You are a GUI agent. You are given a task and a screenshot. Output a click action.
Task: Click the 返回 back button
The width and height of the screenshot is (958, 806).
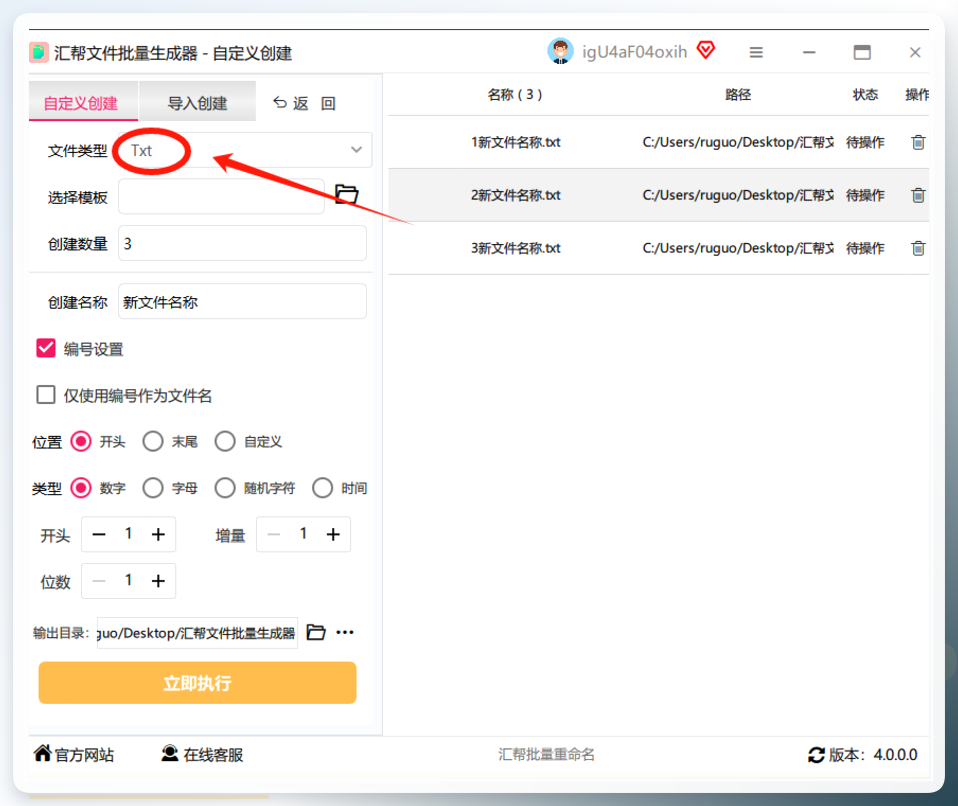304,103
